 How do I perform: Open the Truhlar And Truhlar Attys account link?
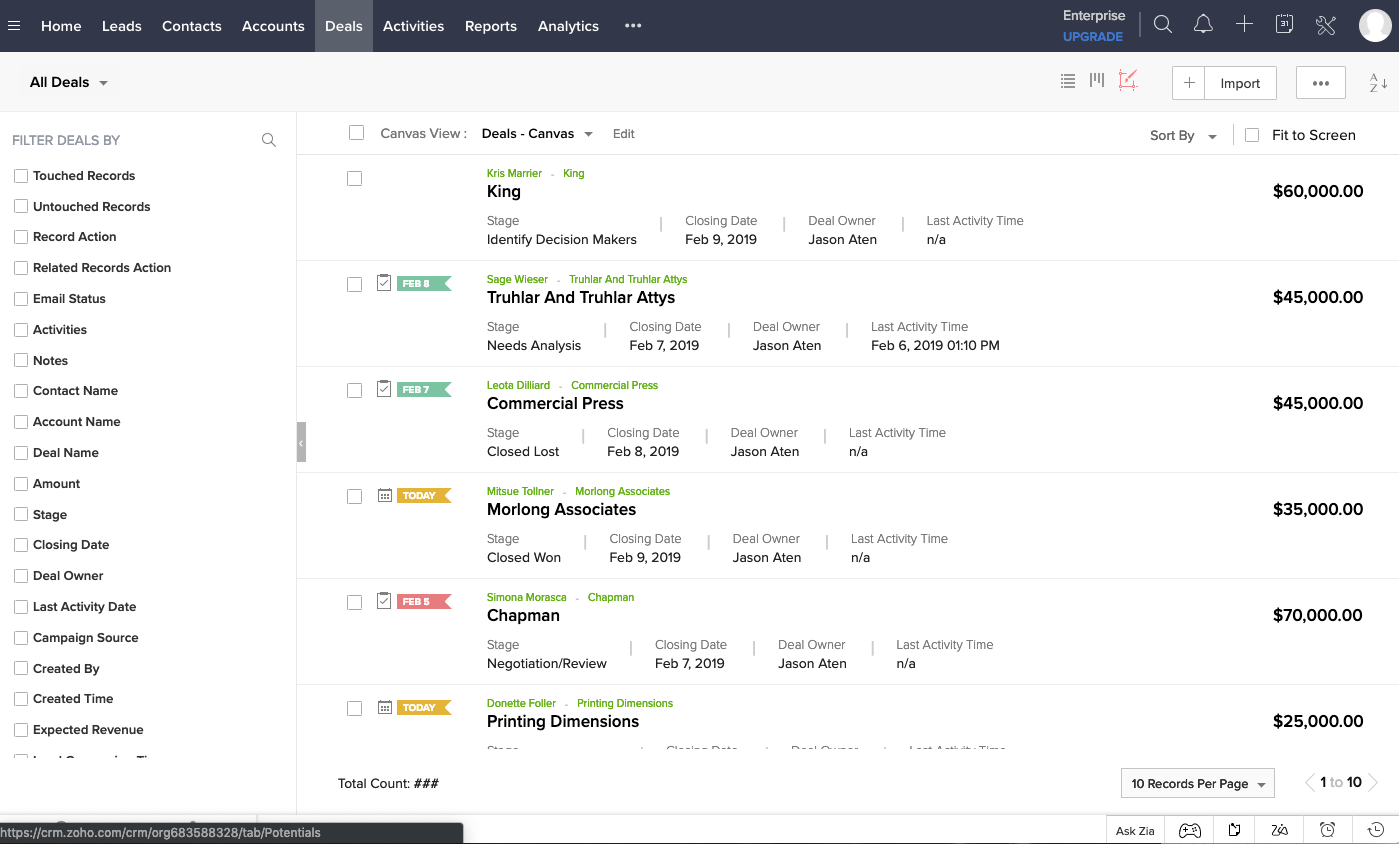coord(628,279)
